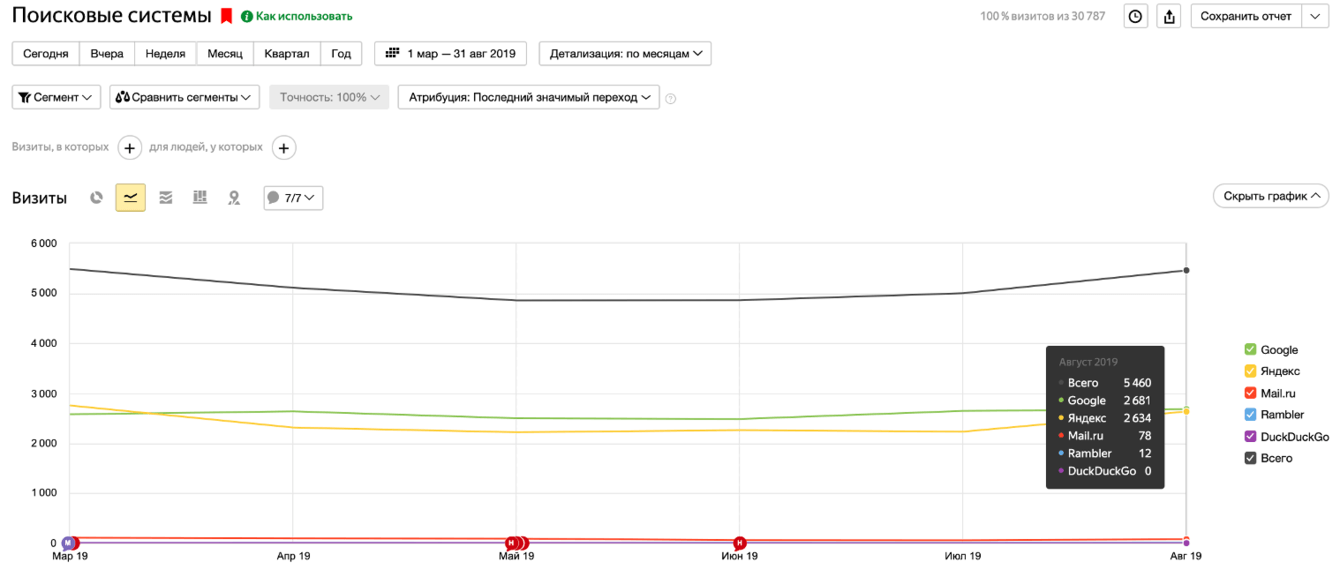Select the line chart view icon

(x=131, y=198)
